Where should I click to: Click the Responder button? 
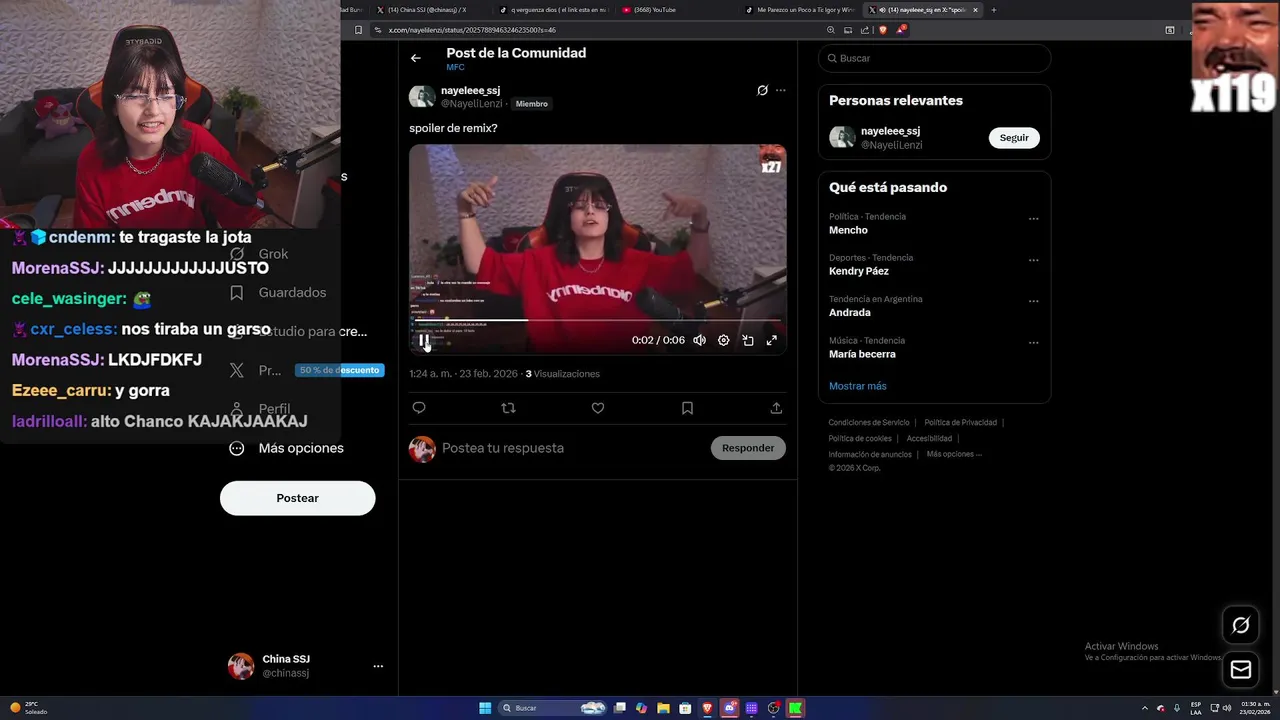748,448
